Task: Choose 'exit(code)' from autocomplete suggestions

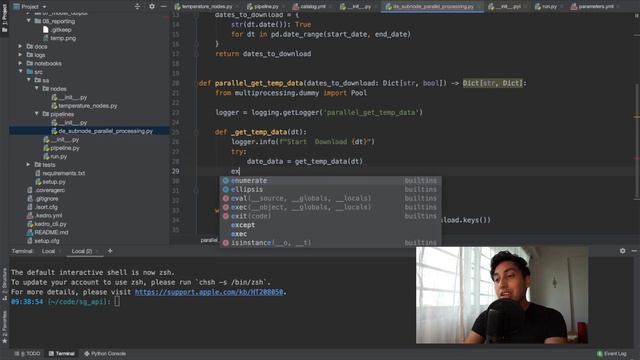Action: pos(330,216)
